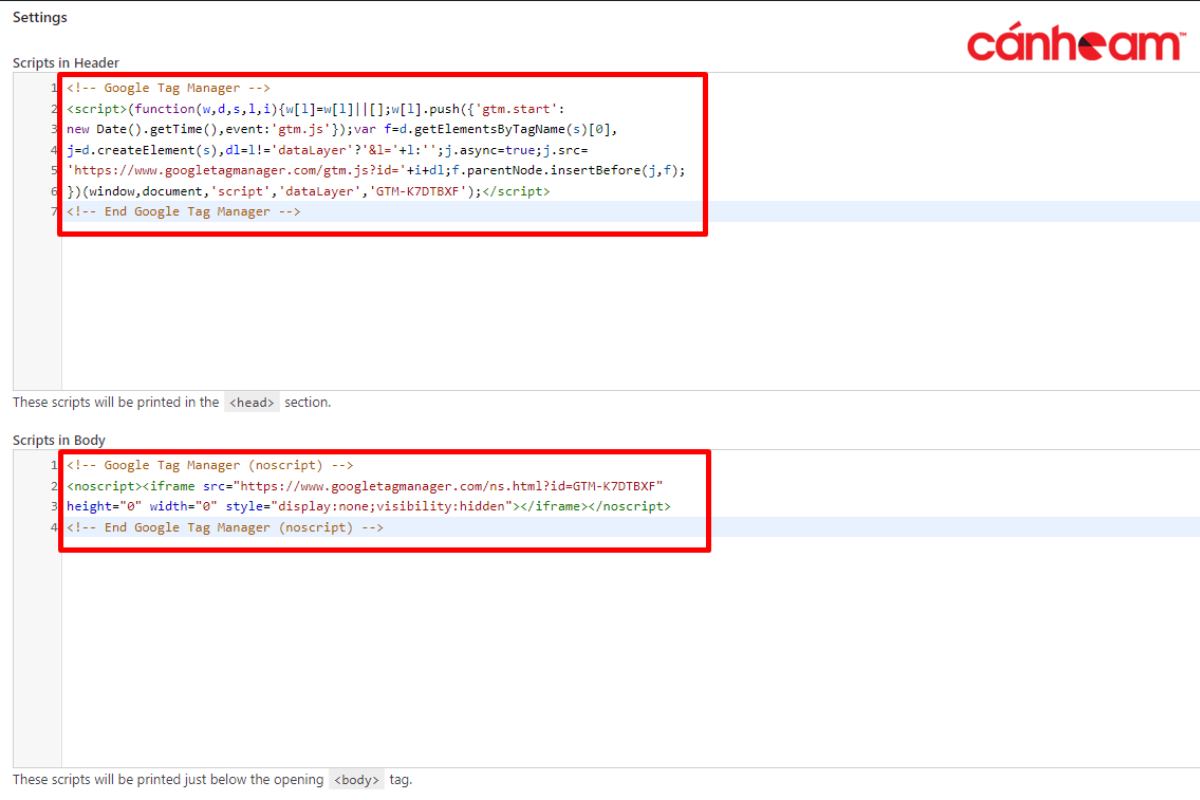Viewport: 1200px width, 800px height.
Task: Click "<!-- Google Tag Manager (noscript) -->" comment line
Action: pyautogui.click(x=210, y=465)
